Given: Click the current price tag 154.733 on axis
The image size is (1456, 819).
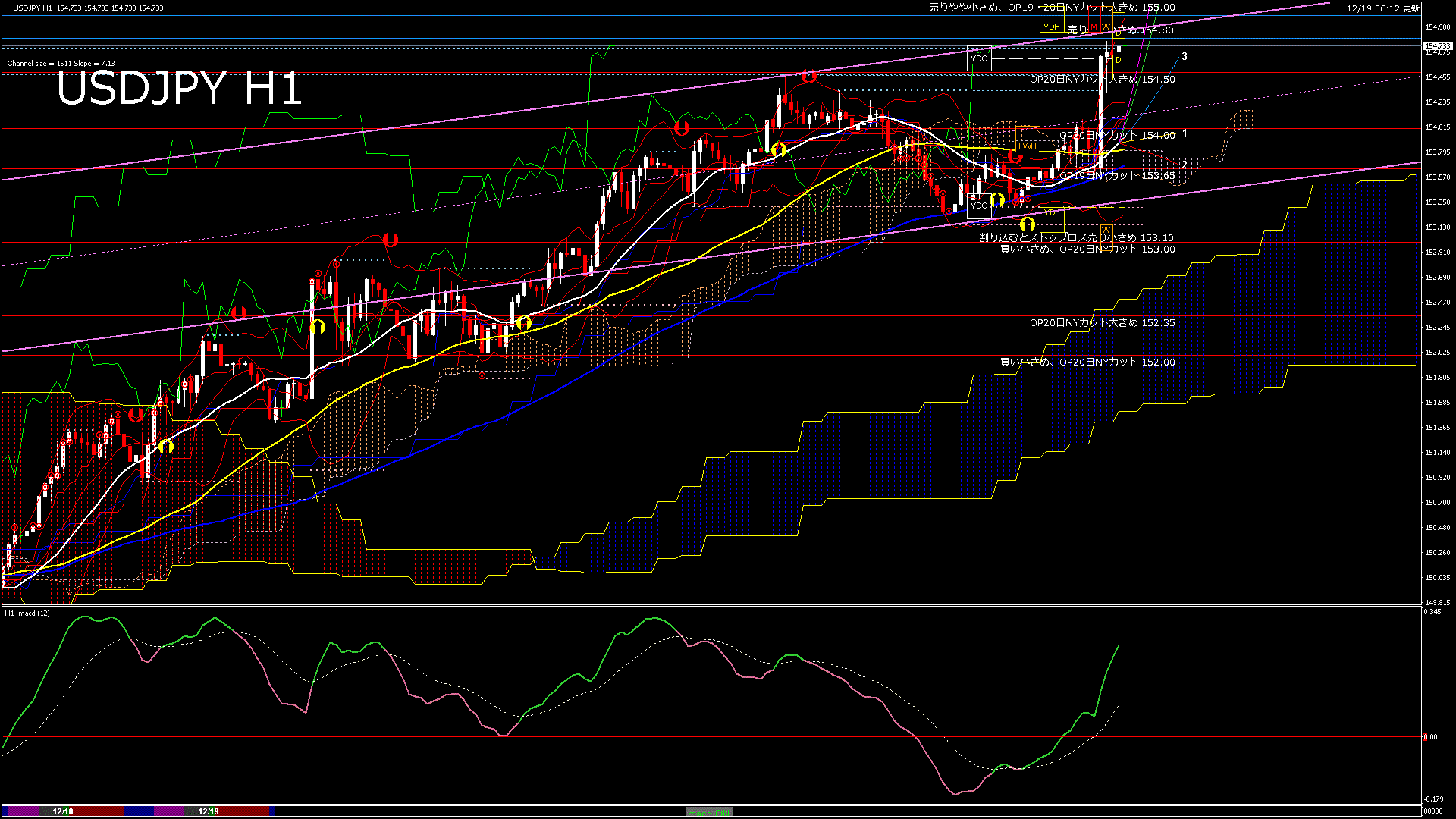Looking at the screenshot, I should tap(1437, 46).
